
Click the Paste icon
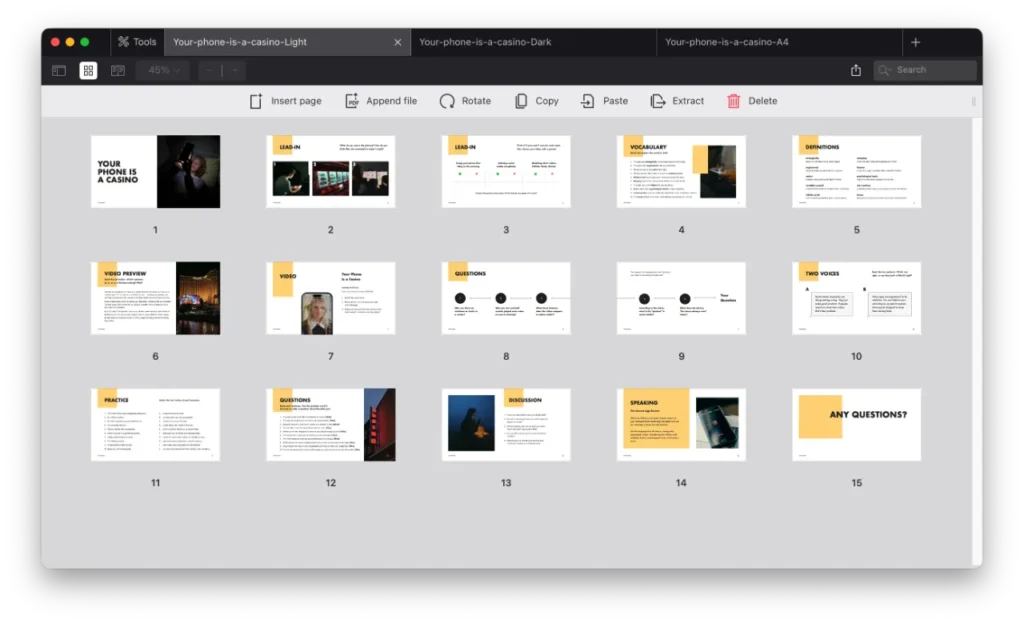pos(588,101)
